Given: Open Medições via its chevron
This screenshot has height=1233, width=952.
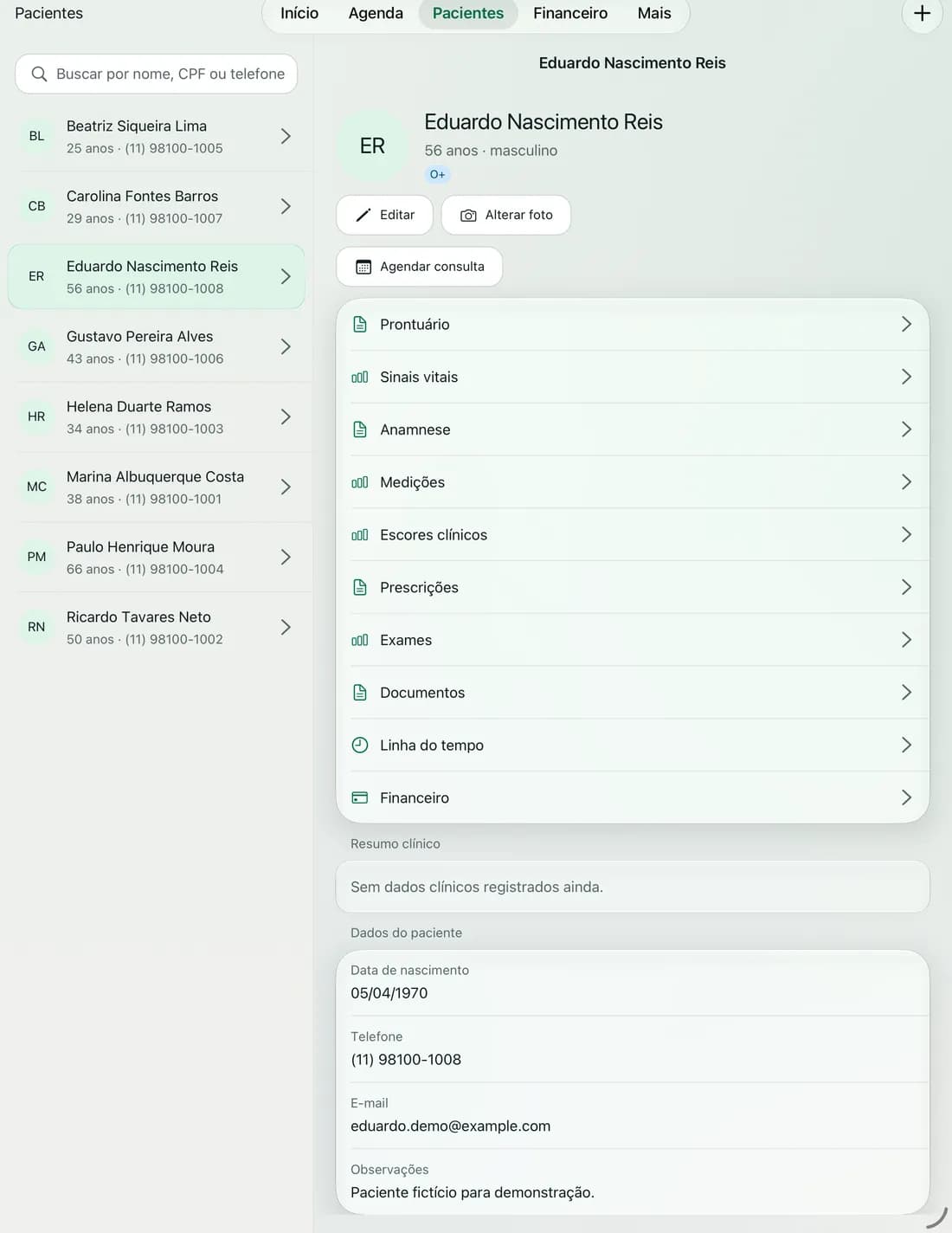Looking at the screenshot, I should [x=906, y=481].
